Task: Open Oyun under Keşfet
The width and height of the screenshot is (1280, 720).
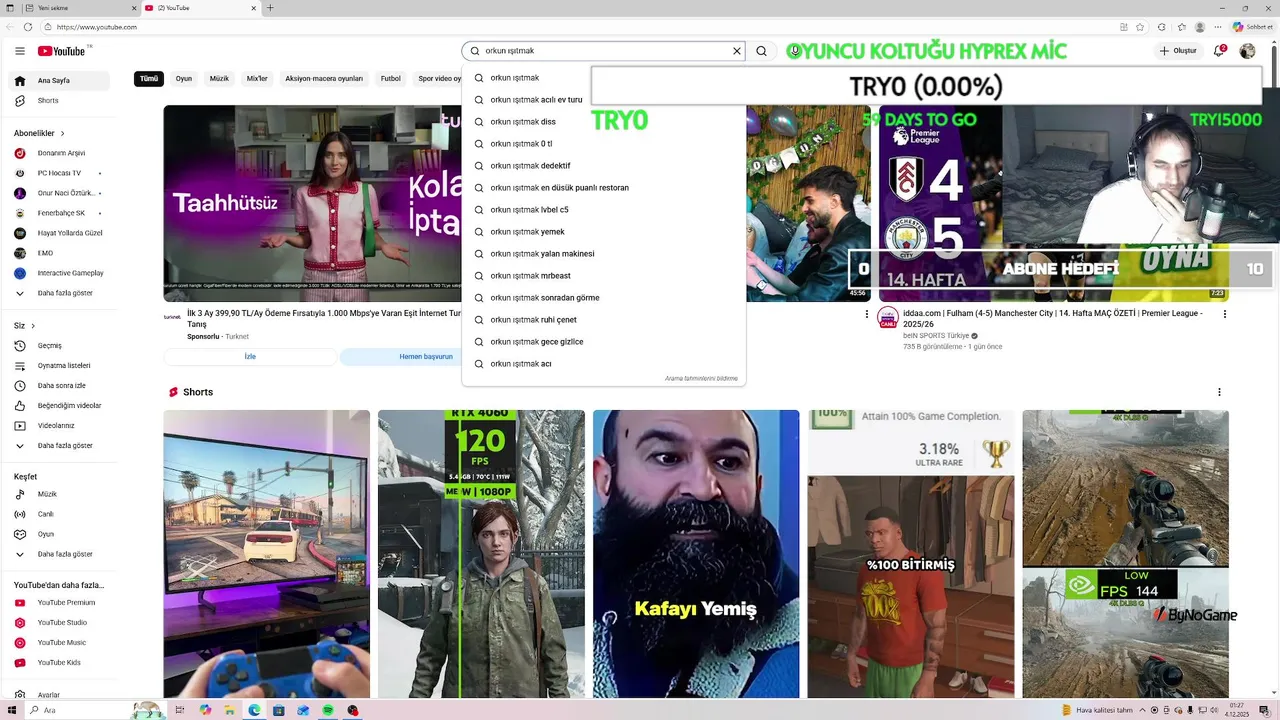Action: (x=60, y=534)
